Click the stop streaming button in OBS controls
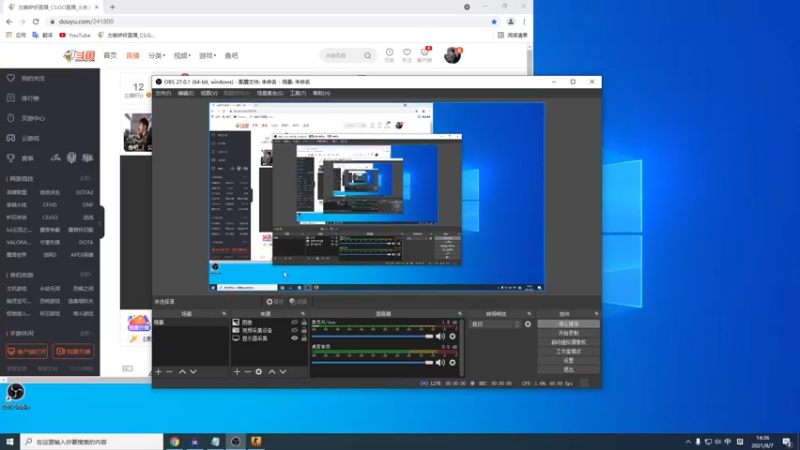This screenshot has width=800, height=450. [568, 324]
